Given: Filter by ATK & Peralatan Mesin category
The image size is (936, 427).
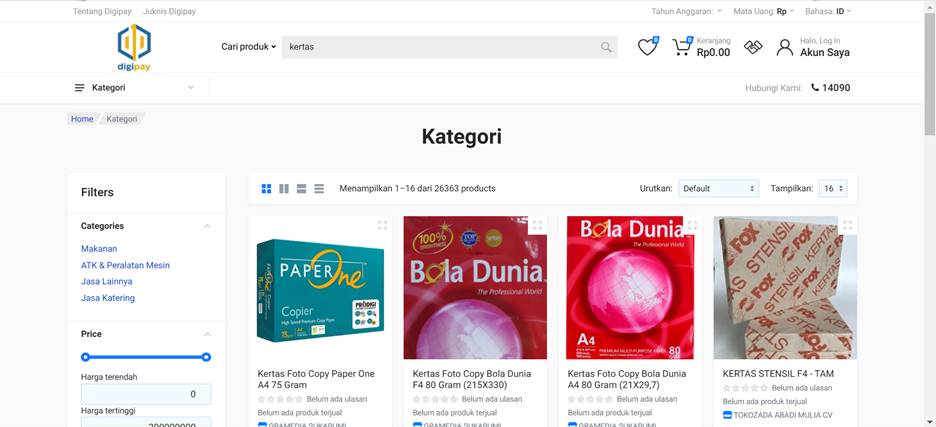Looking at the screenshot, I should point(125,265).
